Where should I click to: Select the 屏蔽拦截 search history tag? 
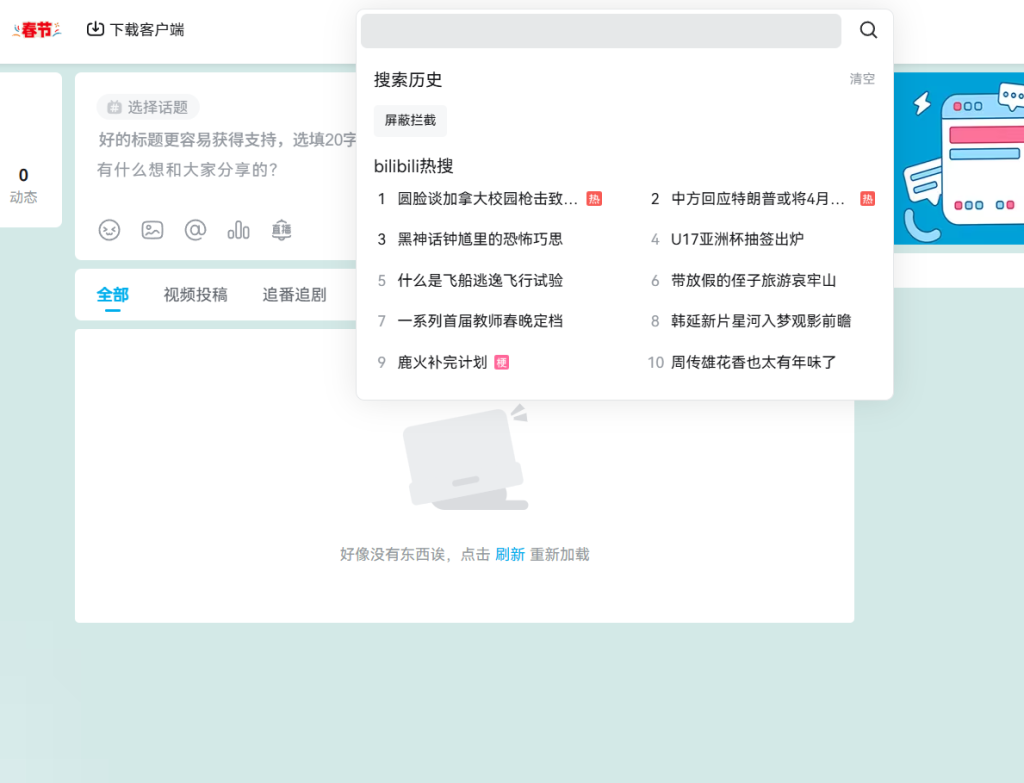pos(410,120)
